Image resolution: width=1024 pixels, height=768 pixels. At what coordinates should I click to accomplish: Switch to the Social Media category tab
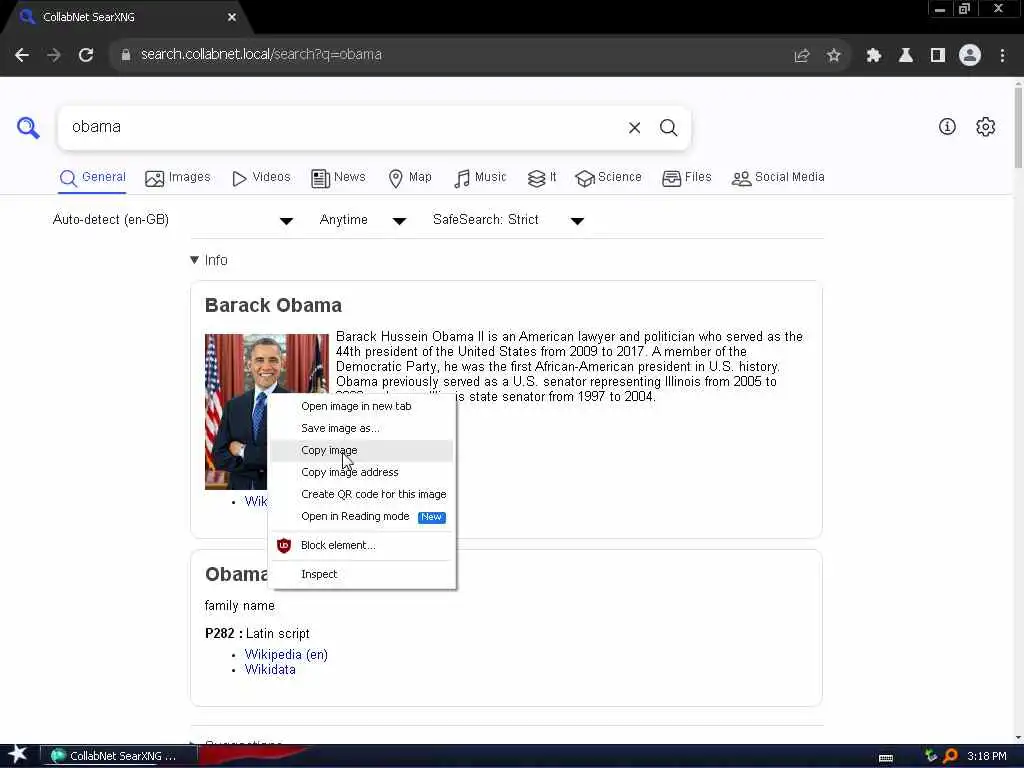point(778,178)
